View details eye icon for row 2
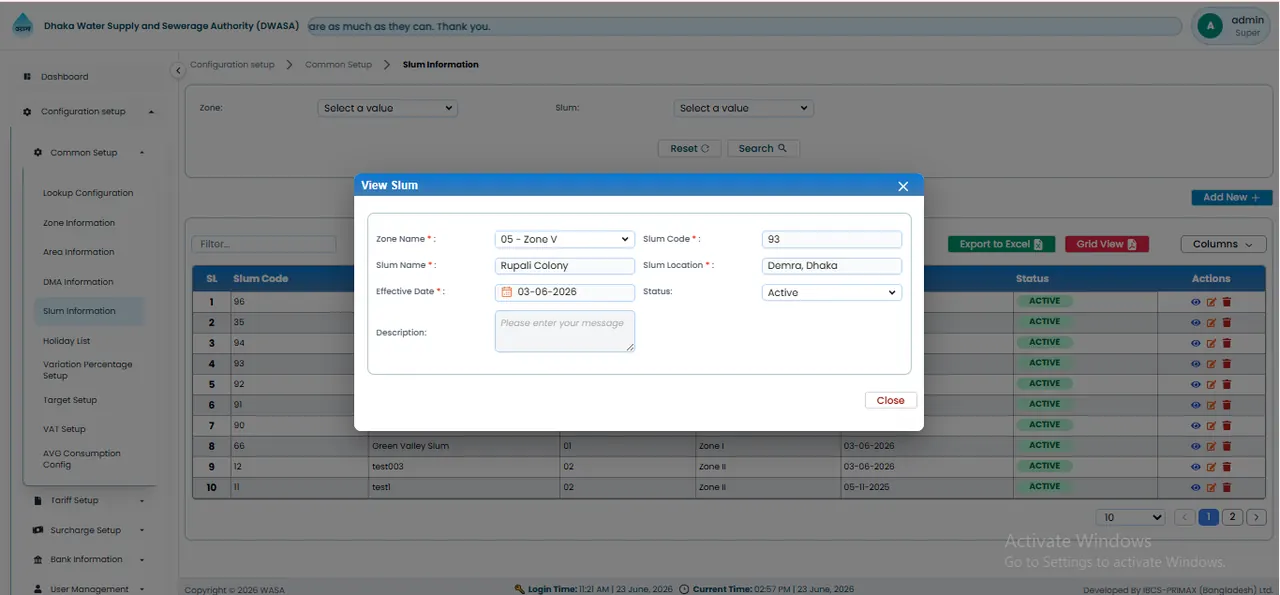Screen dimensions: 1280x595 coord(1196,322)
